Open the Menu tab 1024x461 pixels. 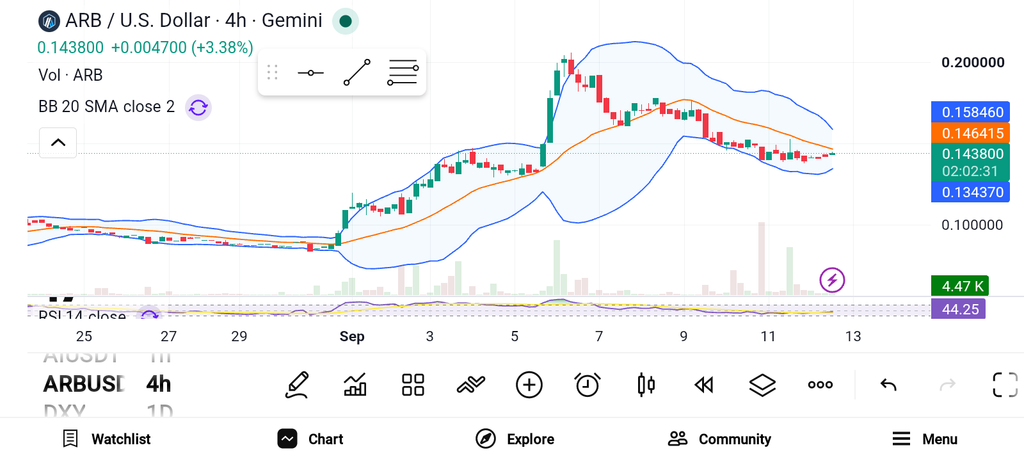click(925, 439)
